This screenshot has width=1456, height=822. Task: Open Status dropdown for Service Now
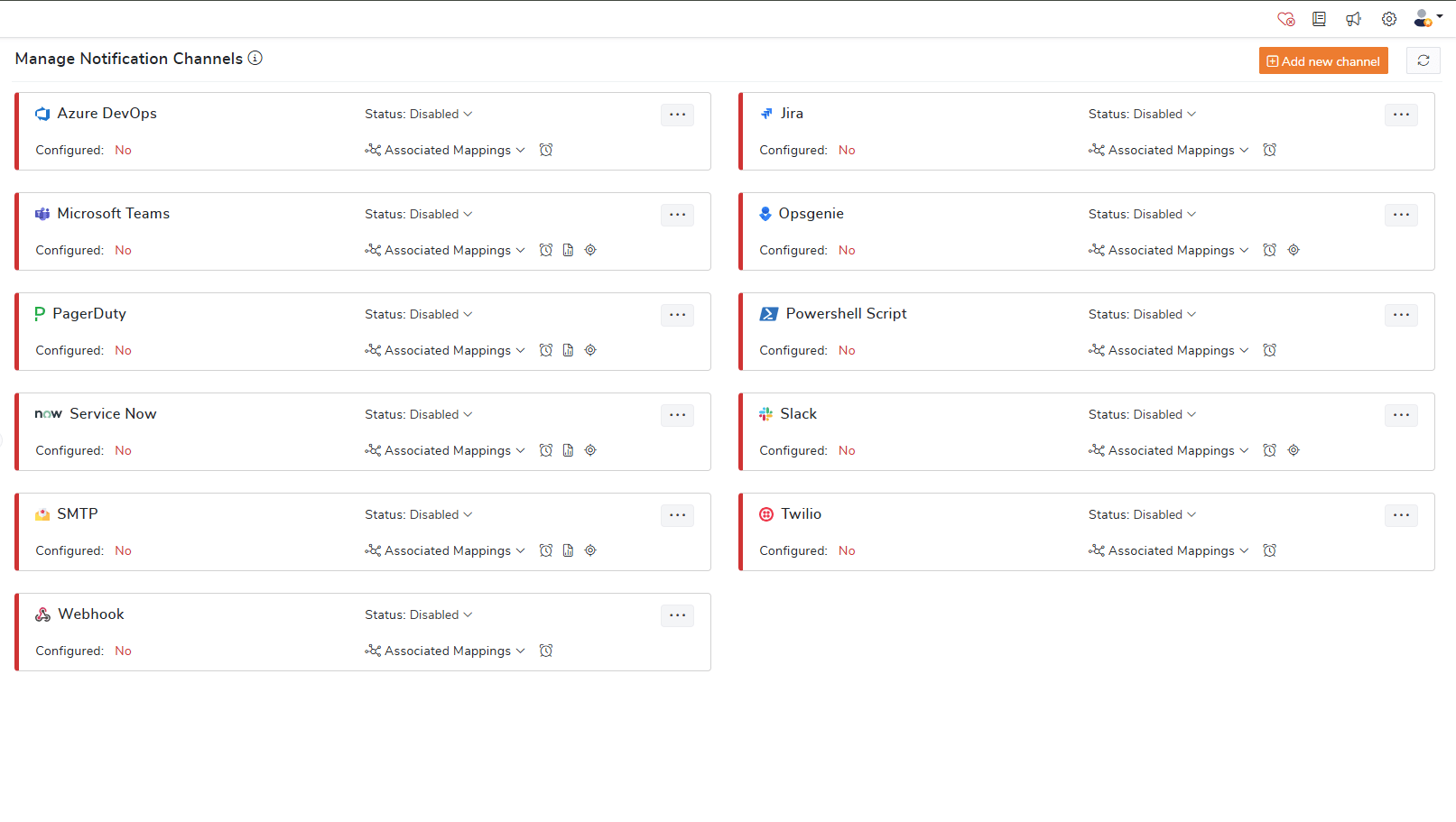point(419,414)
